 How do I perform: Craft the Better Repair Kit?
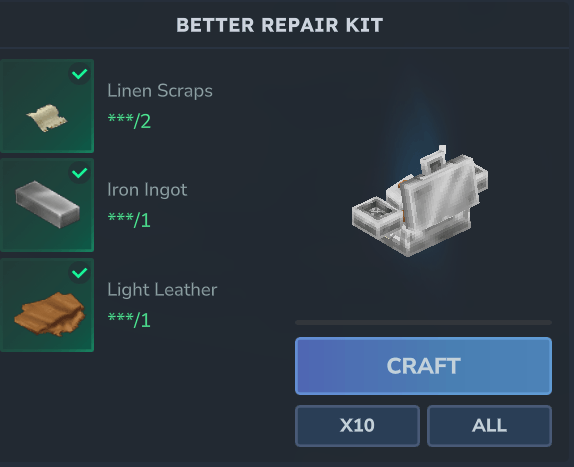point(424,366)
